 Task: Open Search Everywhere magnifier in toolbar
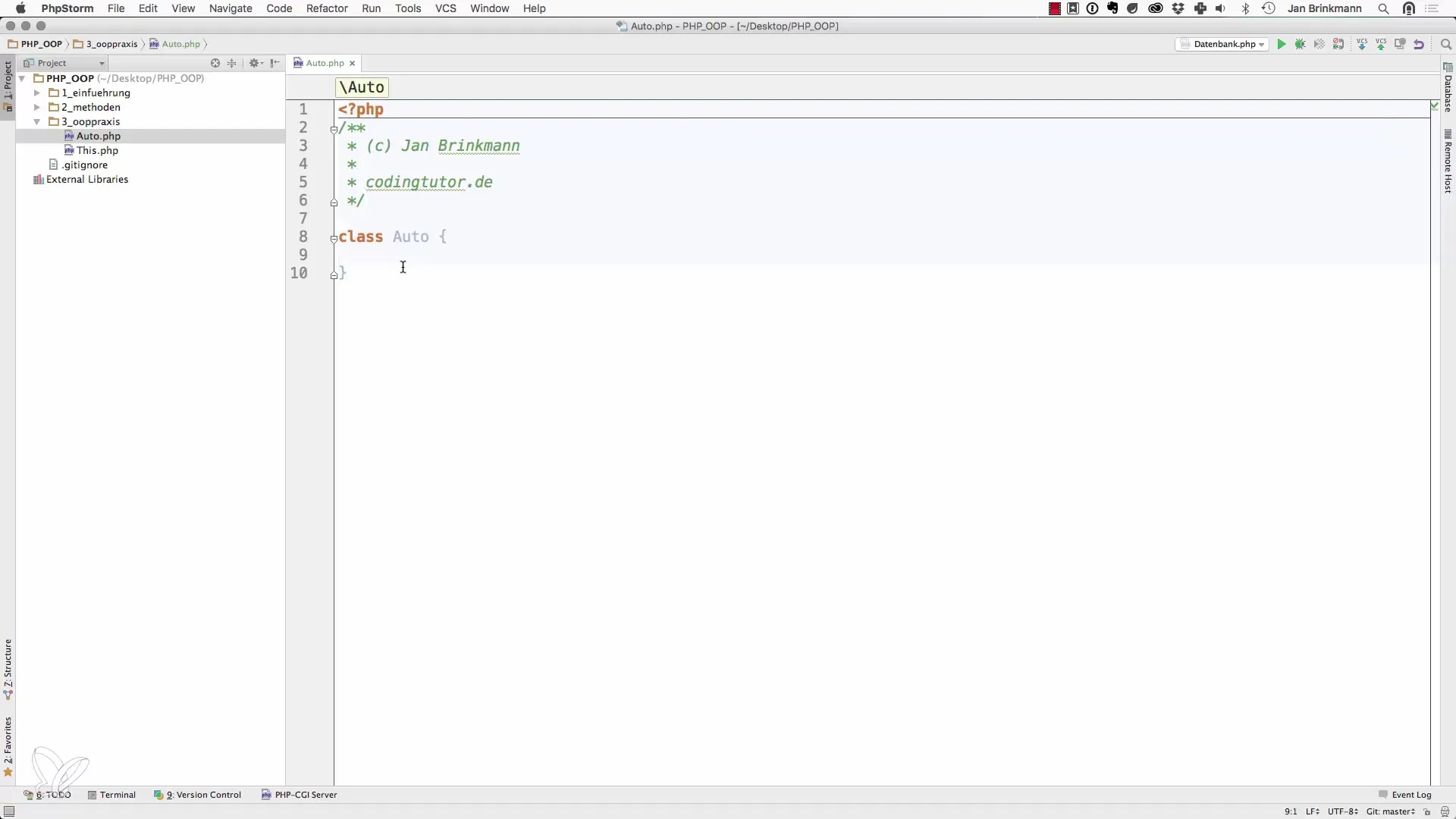pos(1445,44)
